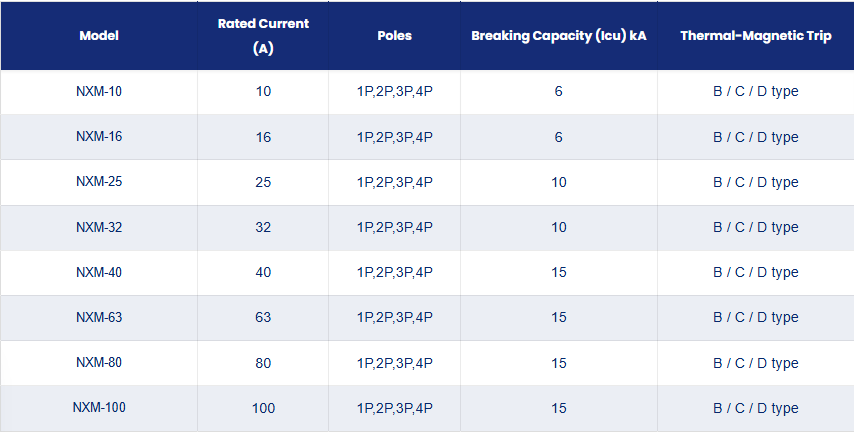
Task: Click the NXM-100 model cell
Action: tap(99, 408)
